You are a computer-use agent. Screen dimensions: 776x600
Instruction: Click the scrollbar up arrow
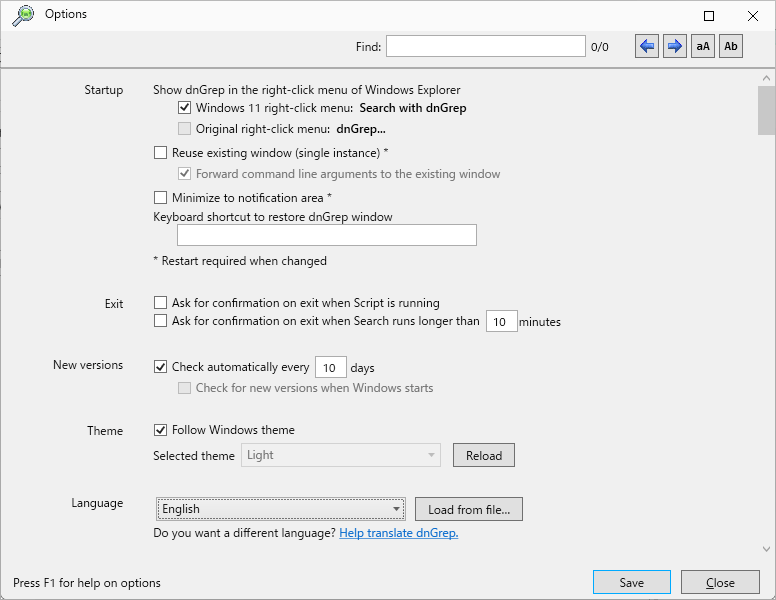[x=766, y=78]
